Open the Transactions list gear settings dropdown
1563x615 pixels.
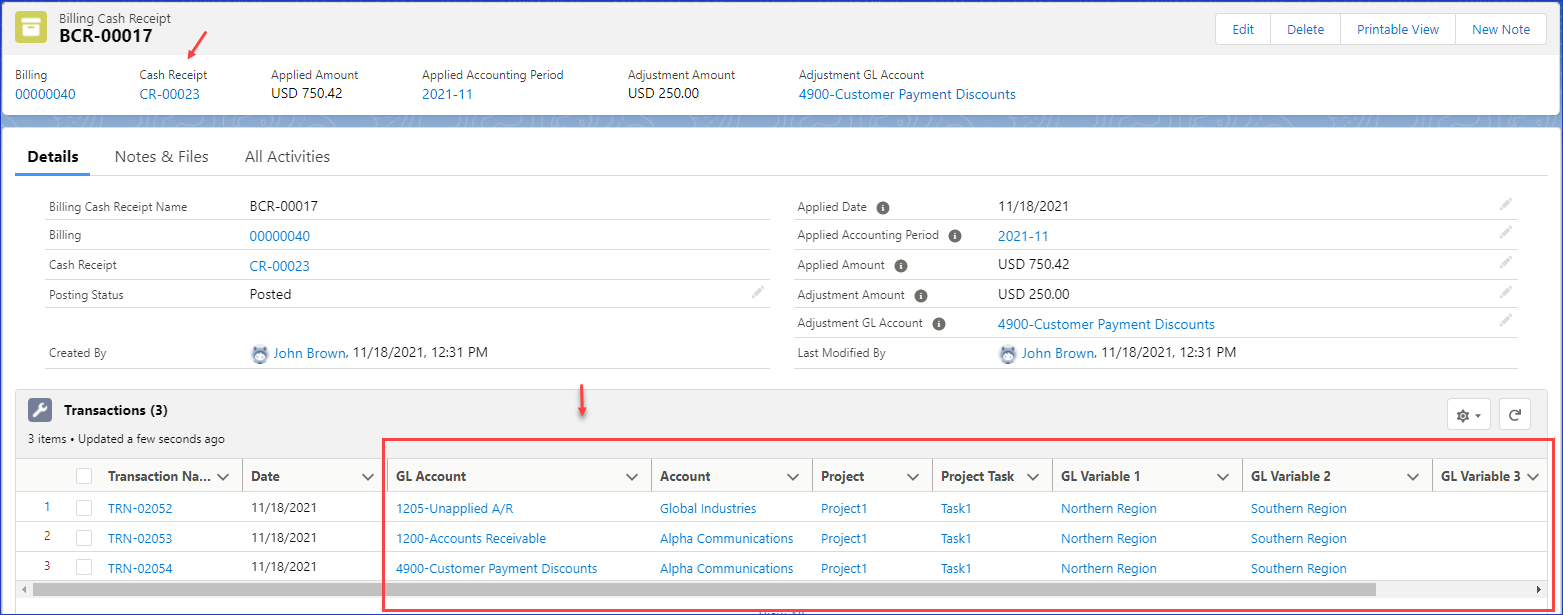coord(1468,415)
